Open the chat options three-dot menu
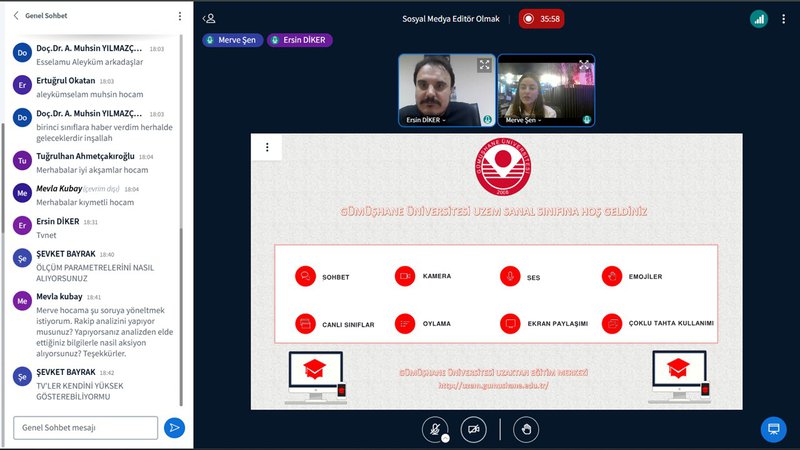Viewport: 800px width, 450px height. point(180,16)
